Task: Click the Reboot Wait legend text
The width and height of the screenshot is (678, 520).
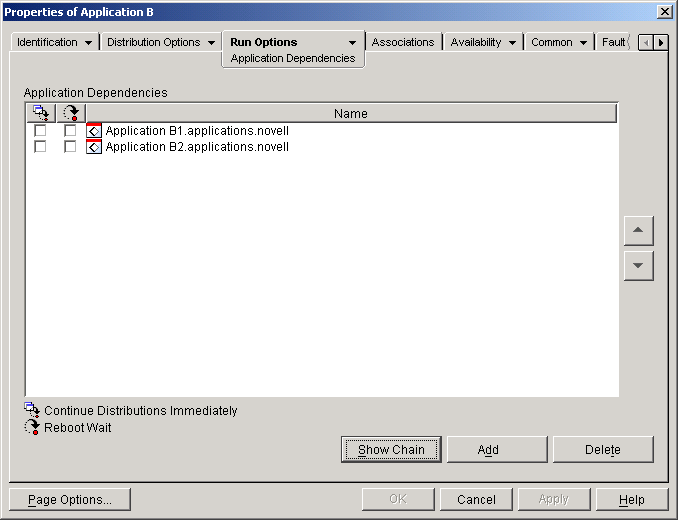Action: 78,427
